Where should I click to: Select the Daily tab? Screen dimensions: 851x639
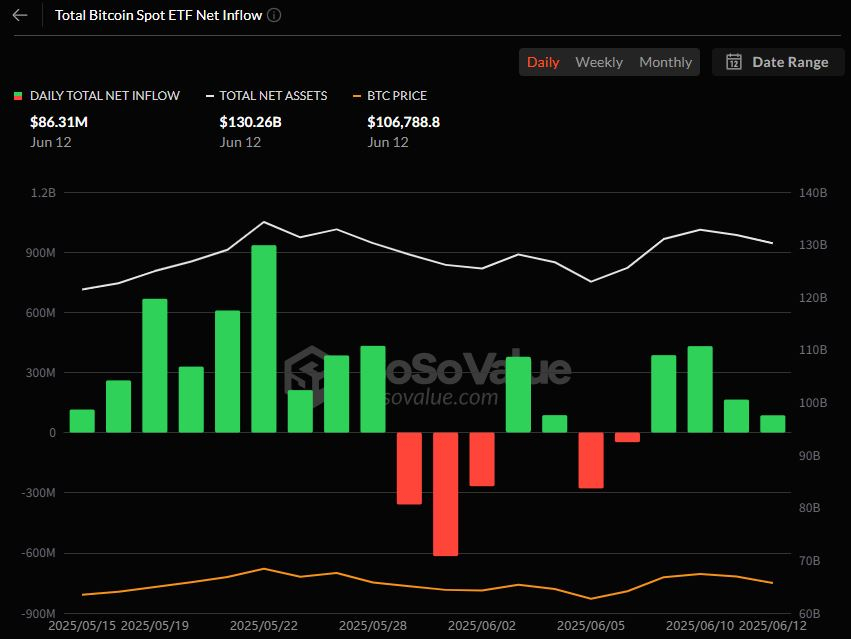pos(543,62)
